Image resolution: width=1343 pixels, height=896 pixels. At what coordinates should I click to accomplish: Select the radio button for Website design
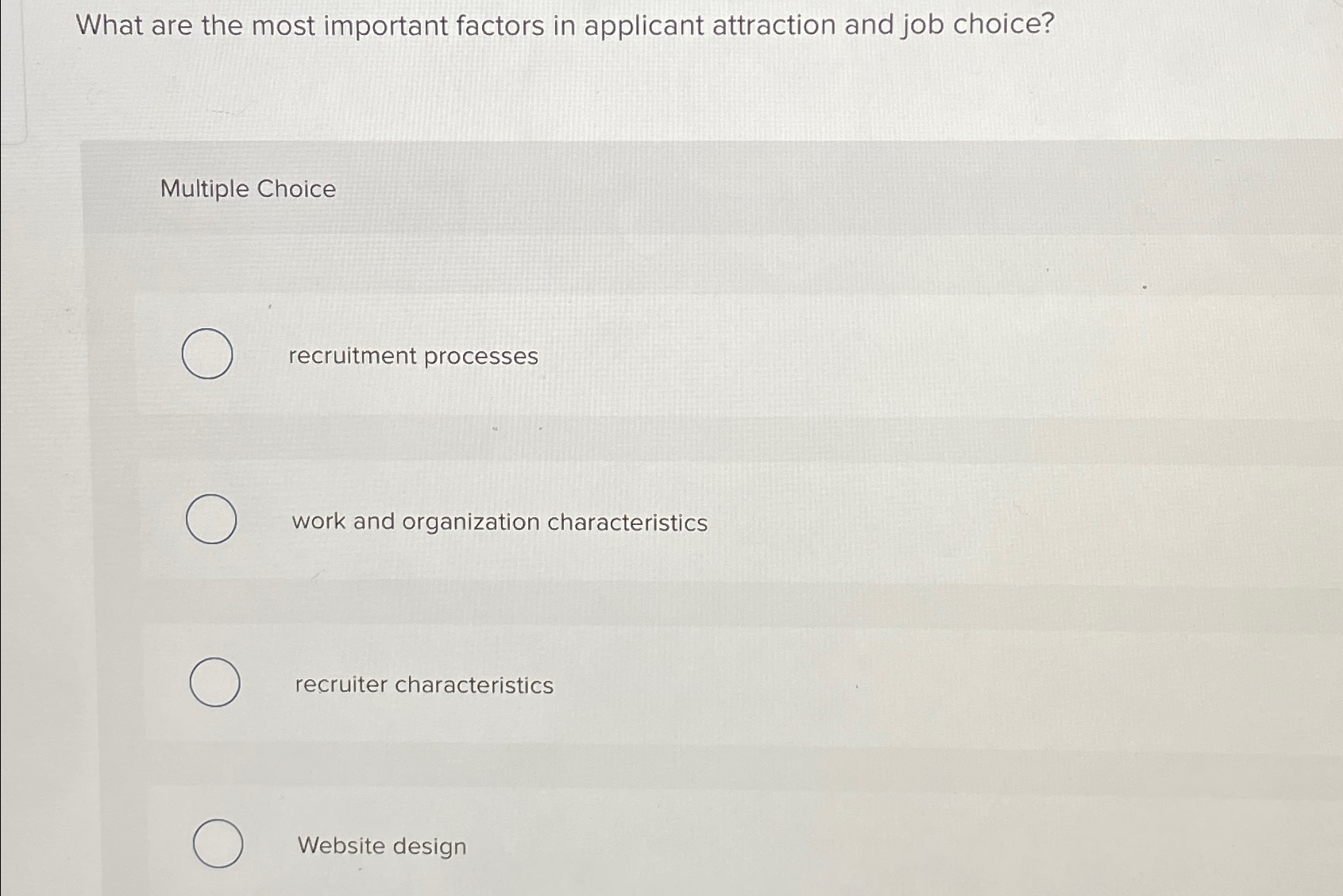(218, 844)
